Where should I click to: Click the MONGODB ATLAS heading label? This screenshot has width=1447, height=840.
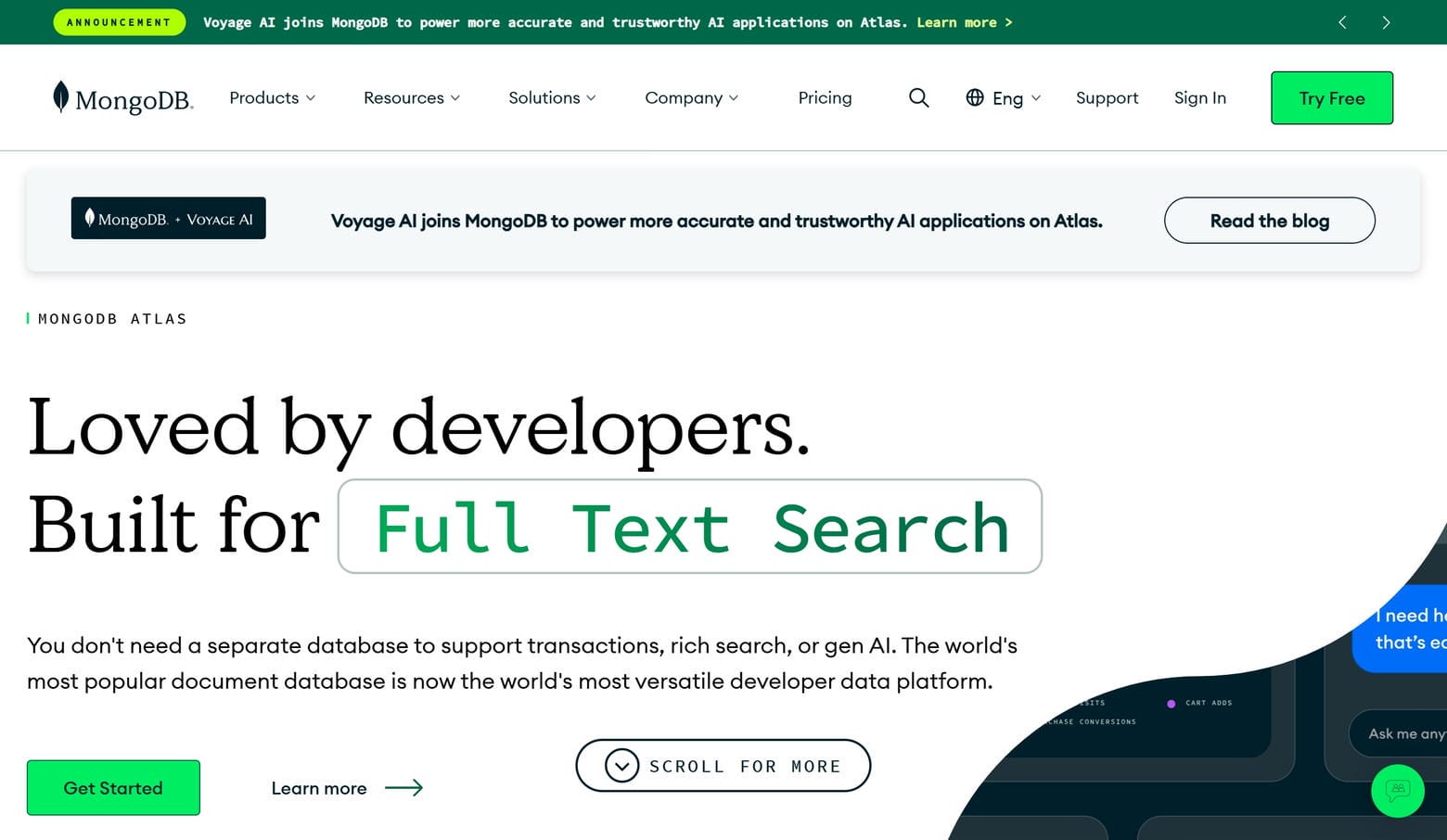tap(112, 319)
